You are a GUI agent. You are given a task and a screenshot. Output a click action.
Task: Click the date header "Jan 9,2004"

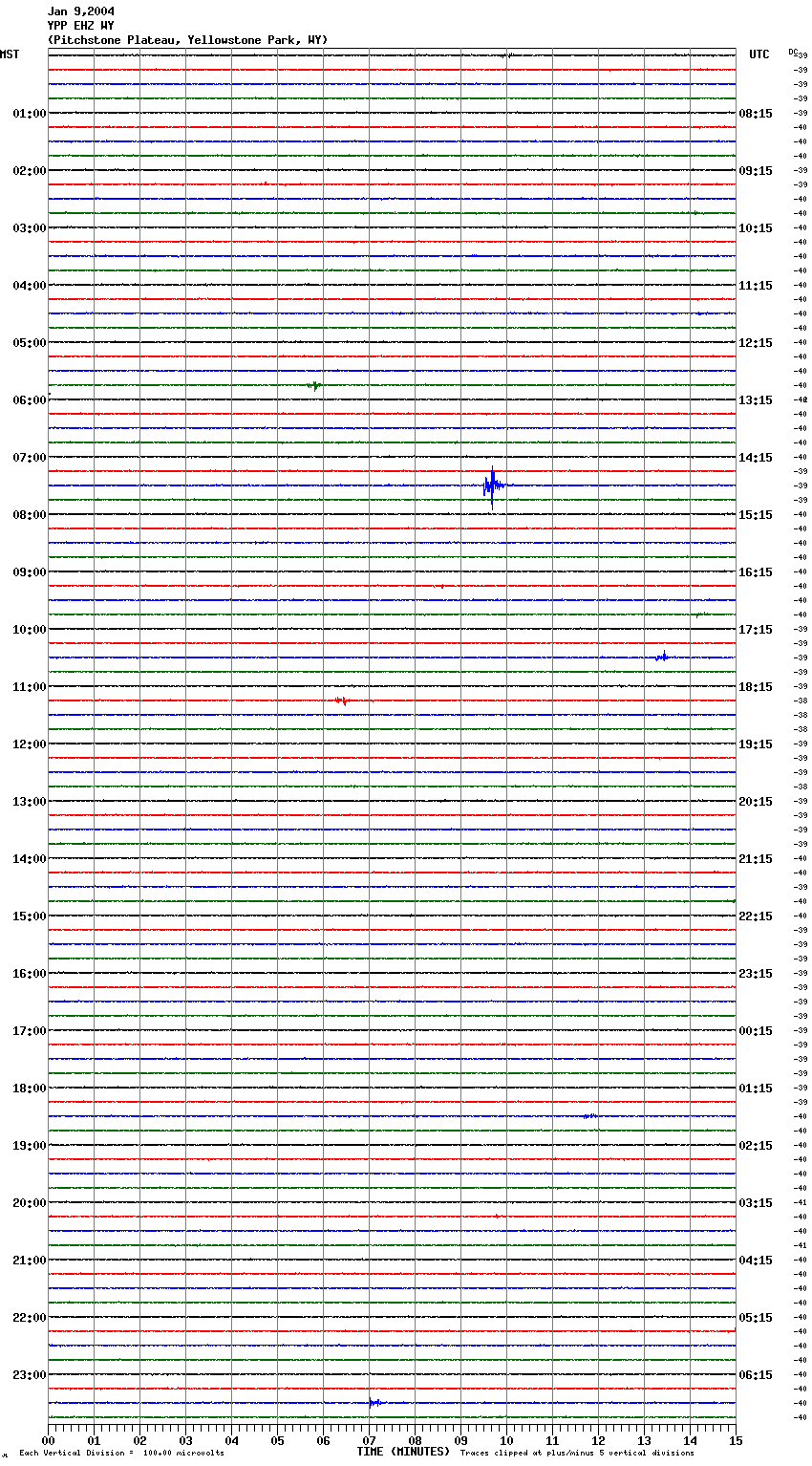click(x=80, y=11)
